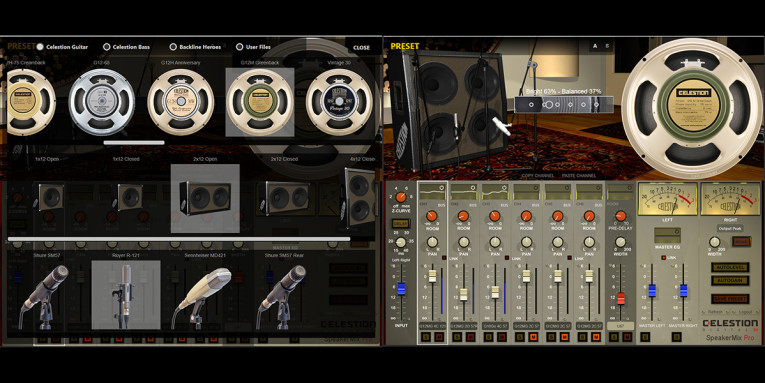Image resolution: width=765 pixels, height=383 pixels.
Task: Select the 1x12 Open cabinet
Action: (51, 197)
